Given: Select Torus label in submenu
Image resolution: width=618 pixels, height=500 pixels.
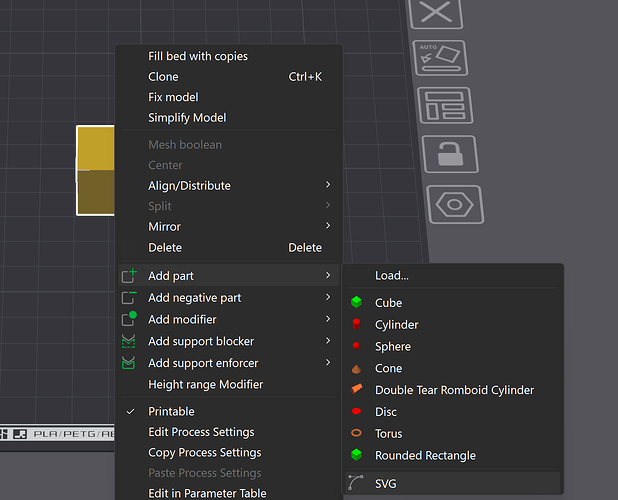Looking at the screenshot, I should (x=388, y=433).
